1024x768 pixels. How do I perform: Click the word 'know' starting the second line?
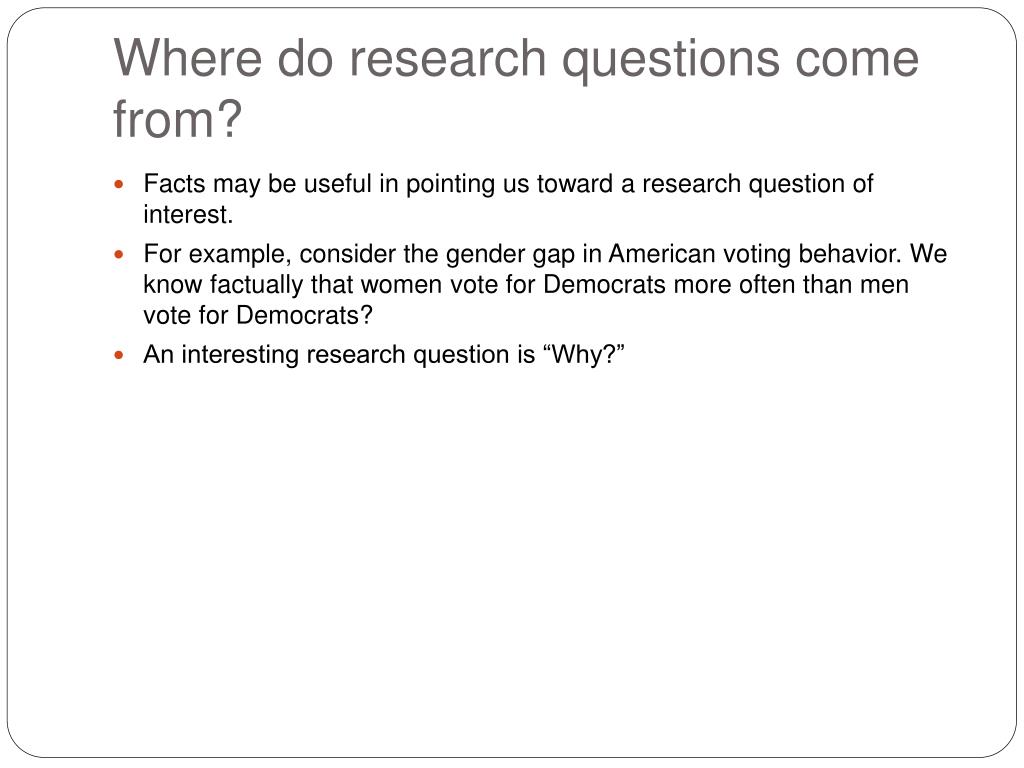pos(173,285)
